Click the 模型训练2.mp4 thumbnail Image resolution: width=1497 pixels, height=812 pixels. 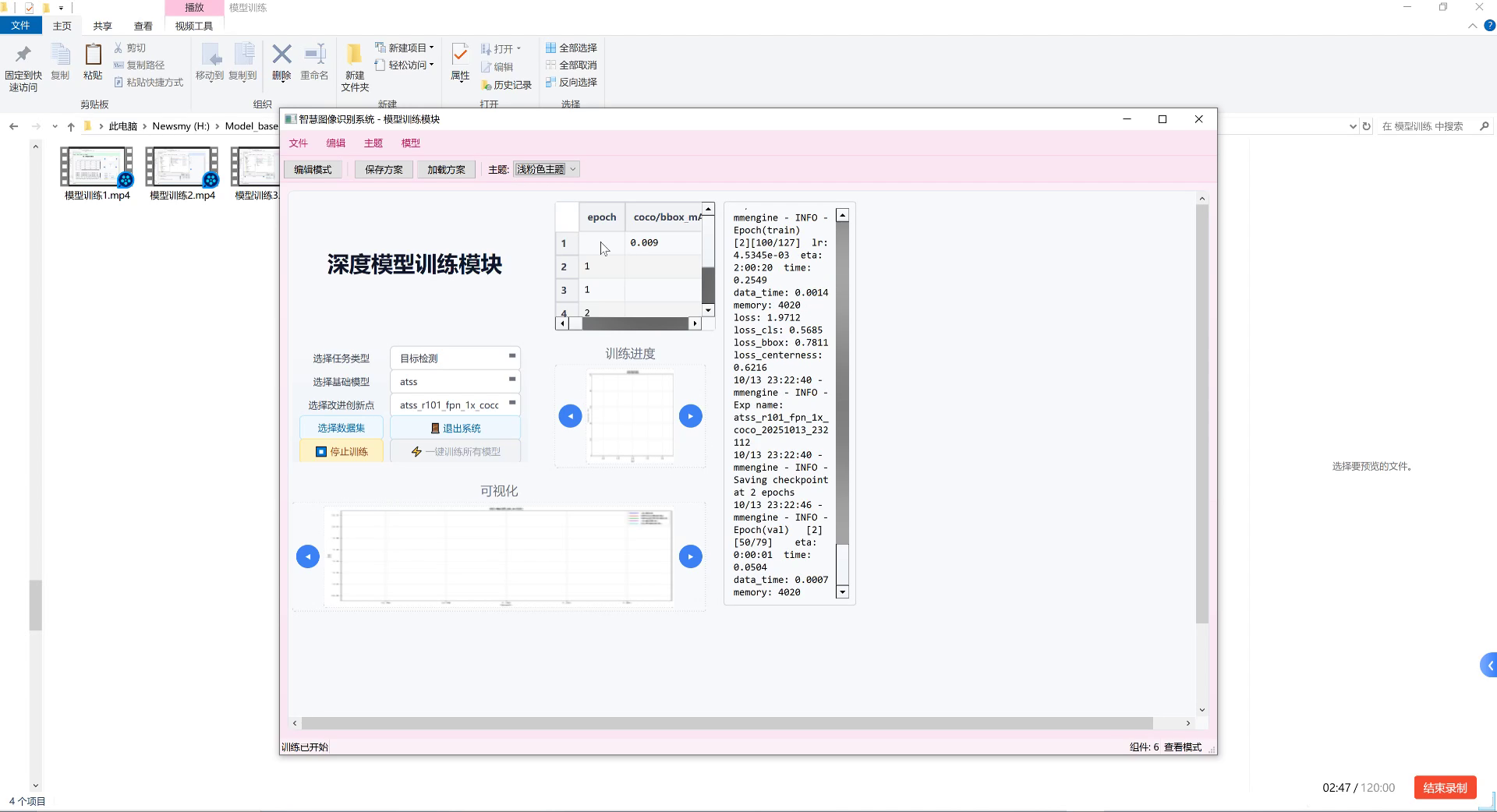pyautogui.click(x=182, y=167)
